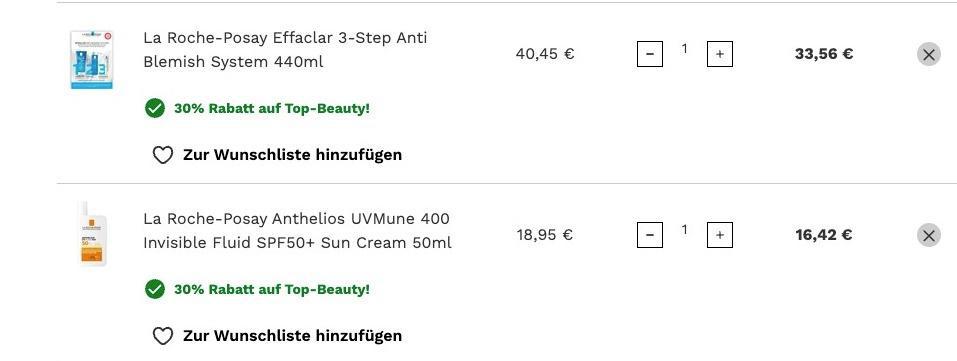Remove Effaclar 3-Step system from basket
Image resolution: width=957 pixels, height=361 pixels.
pos(928,54)
